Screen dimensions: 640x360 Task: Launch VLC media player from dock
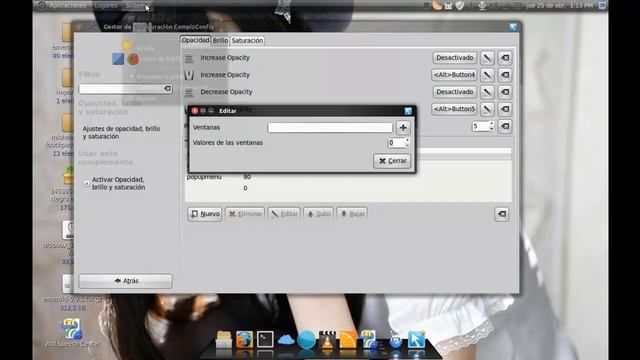tap(327, 340)
